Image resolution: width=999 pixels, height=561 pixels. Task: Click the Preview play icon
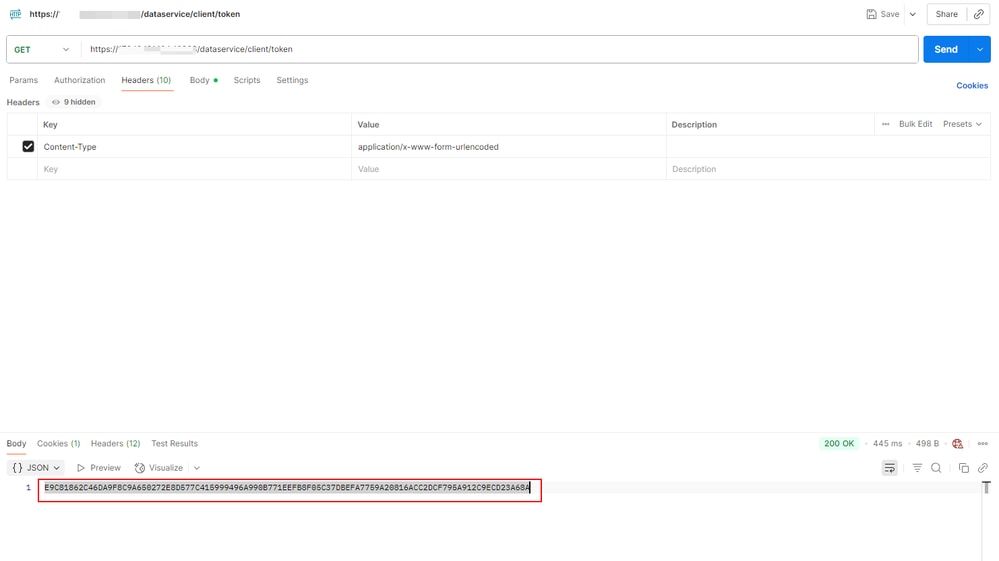point(81,468)
